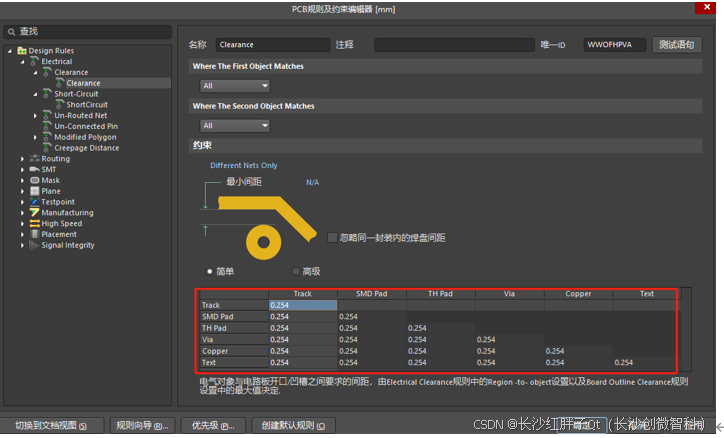
Task: Click the 规则向导 button
Action: (142, 426)
